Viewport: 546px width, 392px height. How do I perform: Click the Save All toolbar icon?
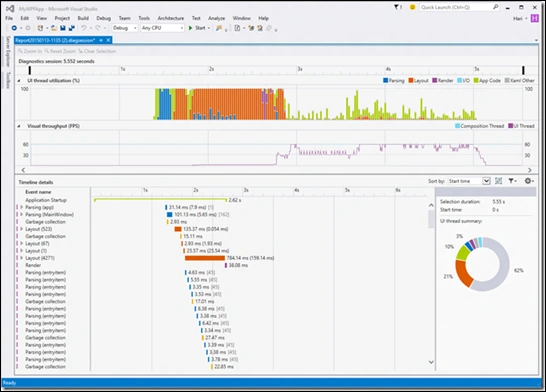[71, 28]
